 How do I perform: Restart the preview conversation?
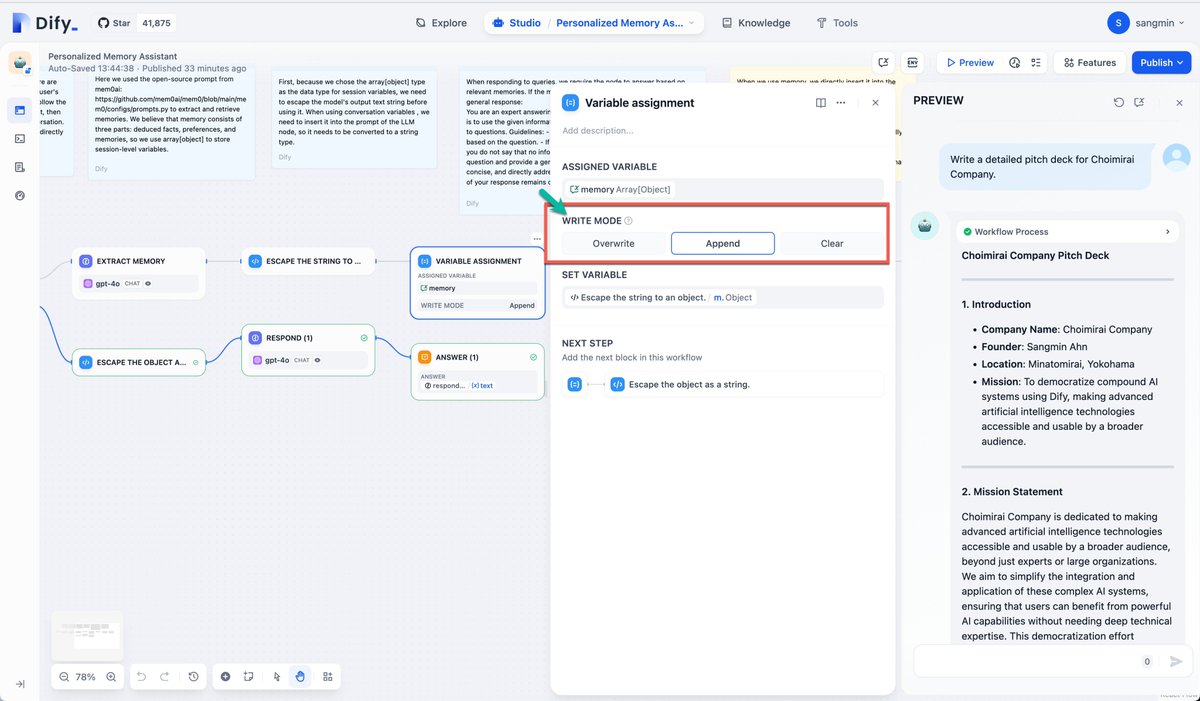tap(1119, 102)
